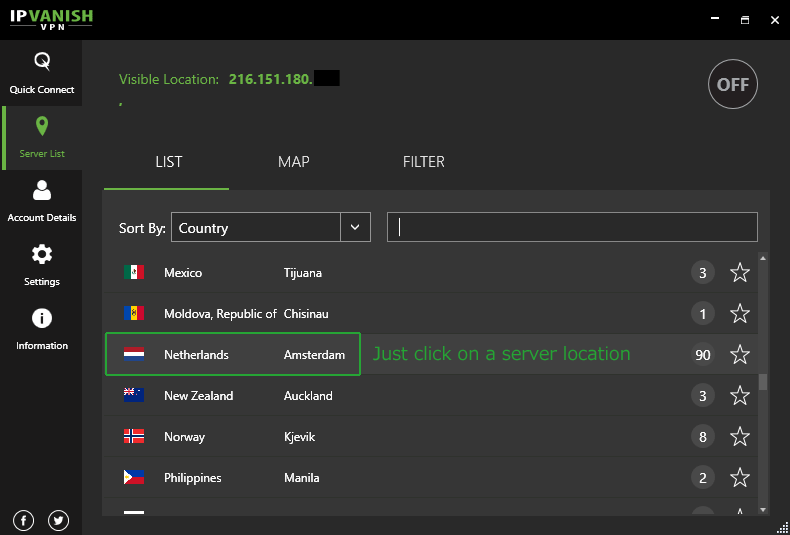Viewport: 790px width, 535px height.
Task: Click the Facebook icon
Action: click(24, 520)
